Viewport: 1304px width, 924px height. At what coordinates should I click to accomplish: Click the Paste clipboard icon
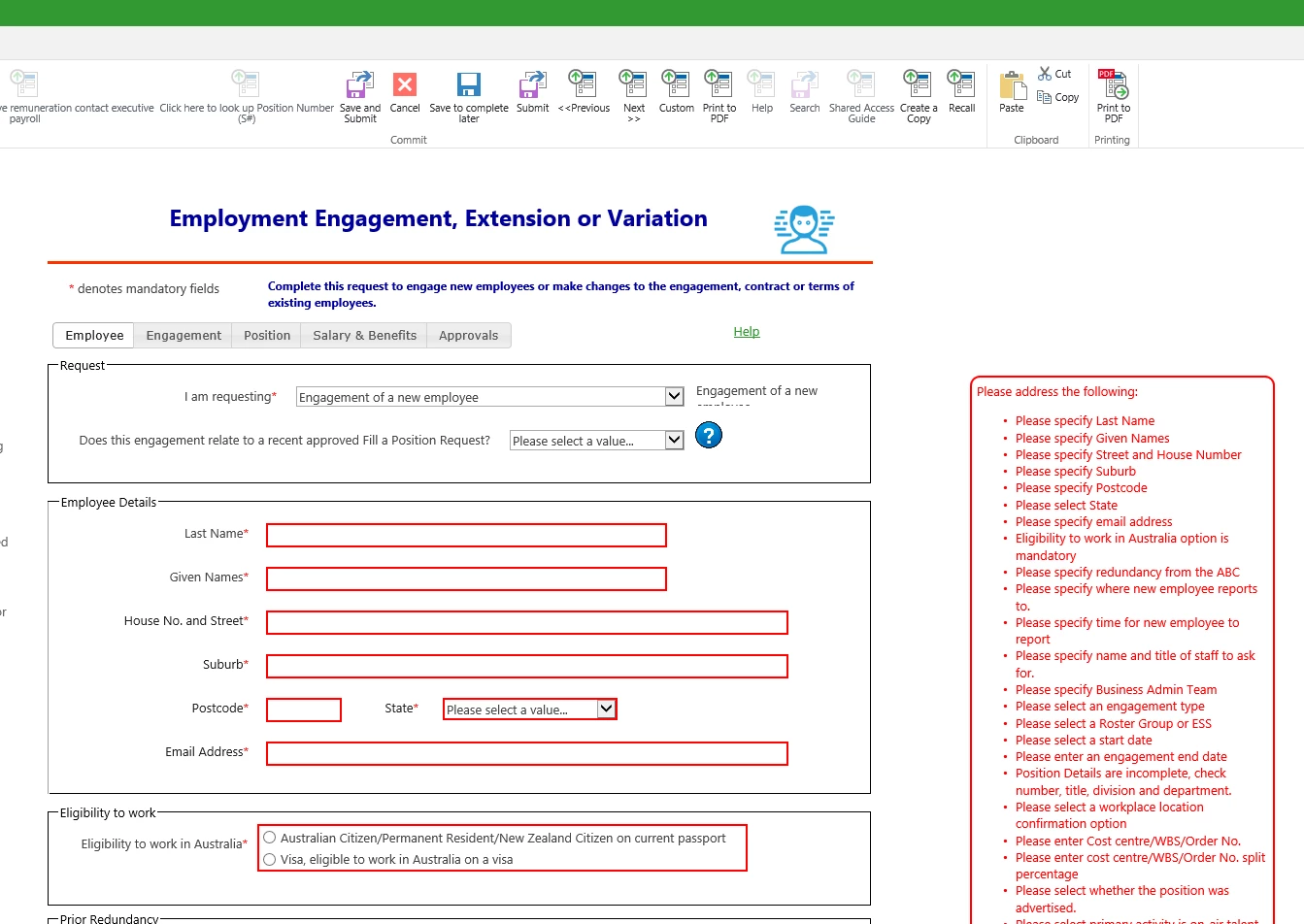coord(1013,85)
